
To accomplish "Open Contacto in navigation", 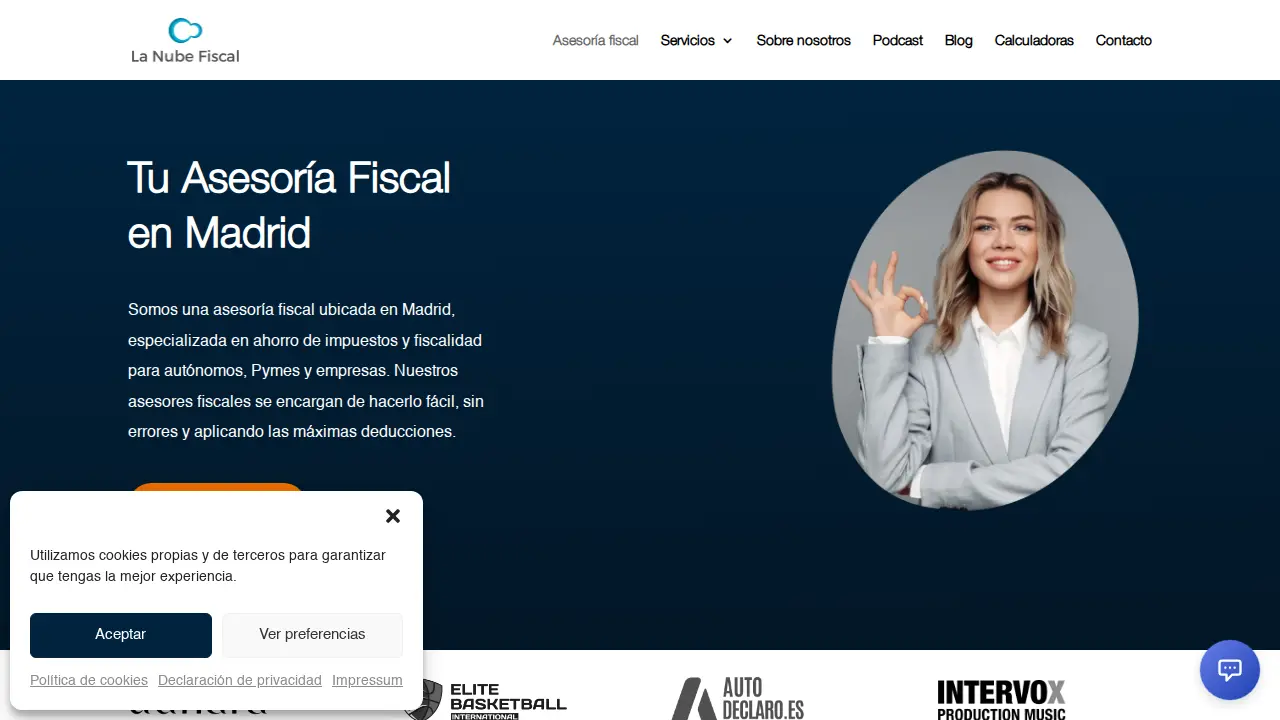I will tap(1124, 40).
